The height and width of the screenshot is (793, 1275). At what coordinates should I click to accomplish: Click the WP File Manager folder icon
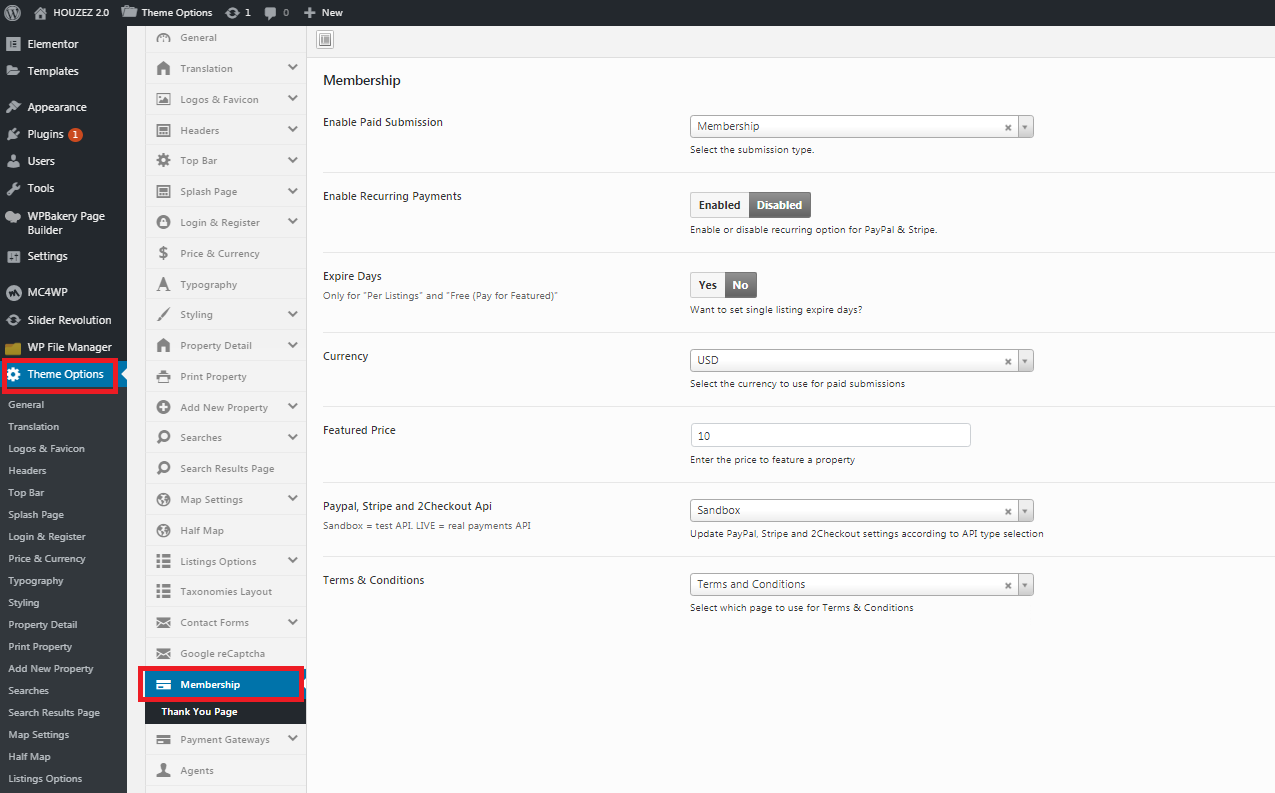click(13, 347)
